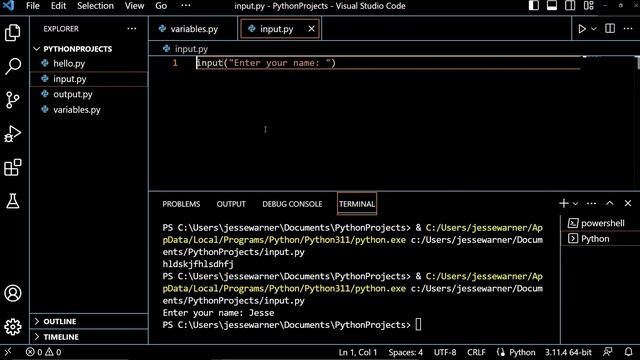The width and height of the screenshot is (640, 360).
Task: Close the input.py tab
Action: 311,29
